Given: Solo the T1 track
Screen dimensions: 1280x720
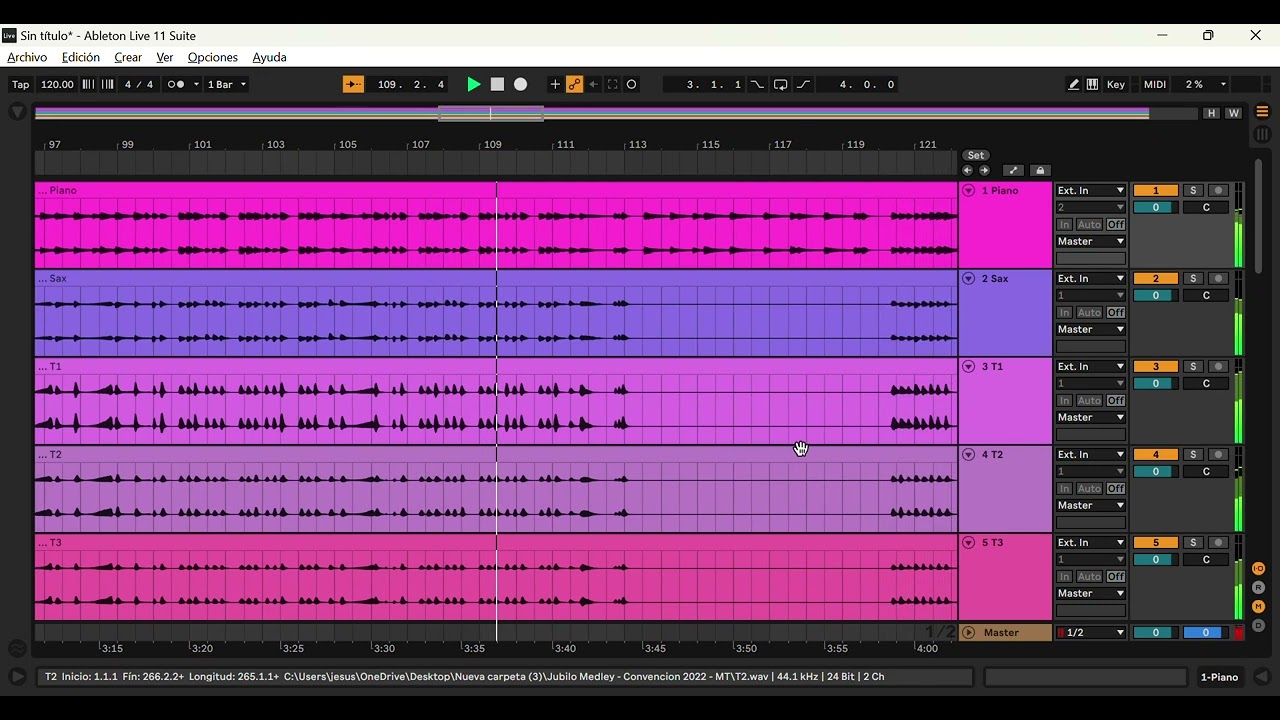Looking at the screenshot, I should [1192, 366].
